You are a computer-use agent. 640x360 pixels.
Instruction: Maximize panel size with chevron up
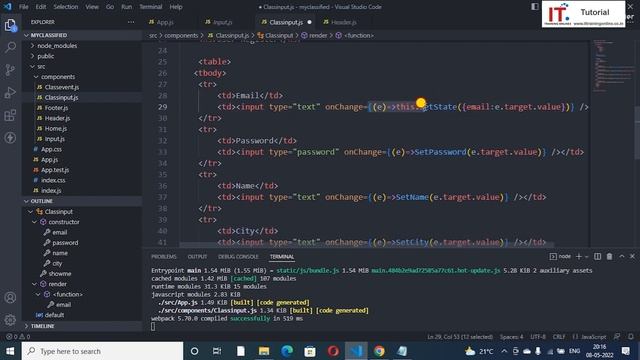point(622,256)
